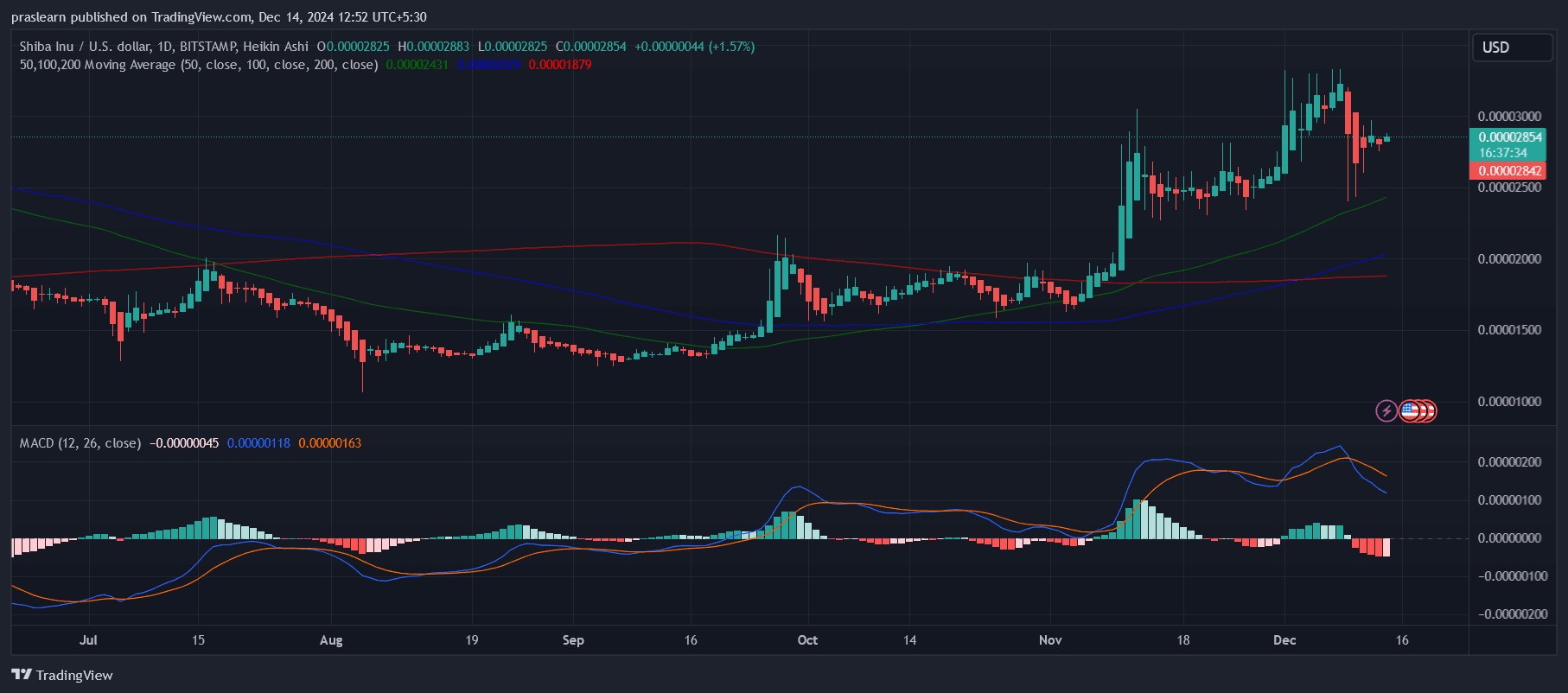This screenshot has height=693, width=1568.
Task: Click the high value H0.00002883
Action: (434, 47)
